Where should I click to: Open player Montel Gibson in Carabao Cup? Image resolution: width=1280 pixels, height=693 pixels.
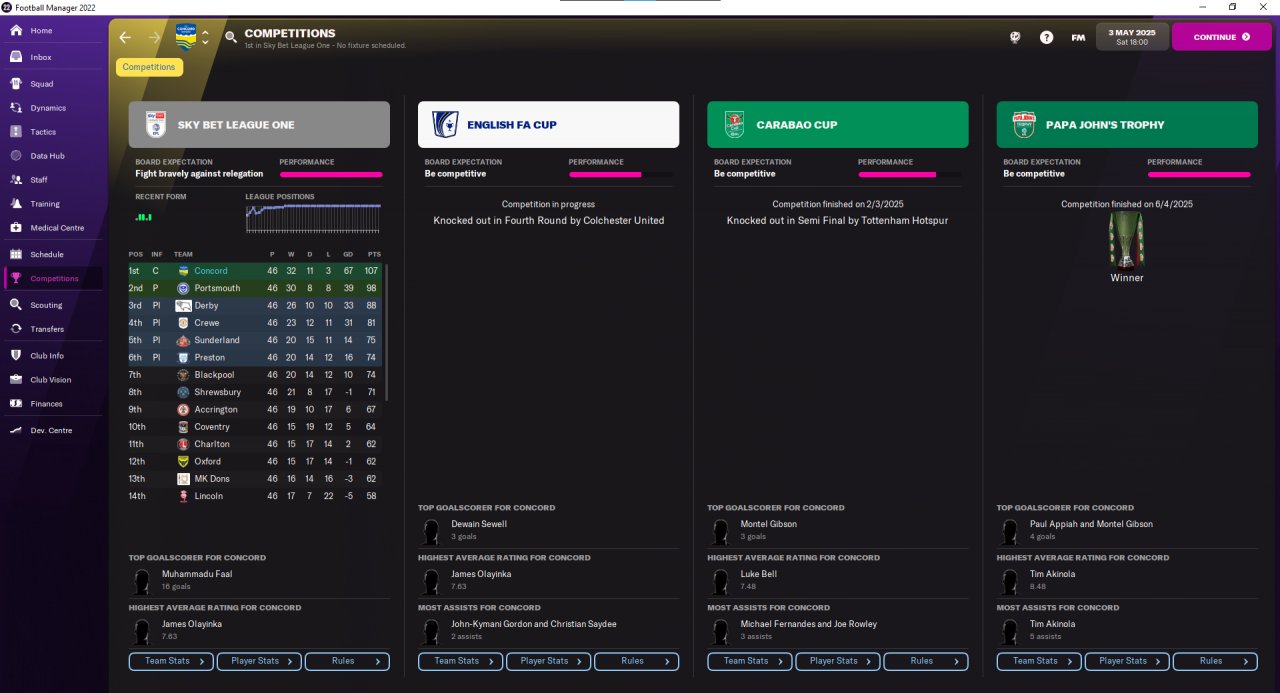(768, 524)
